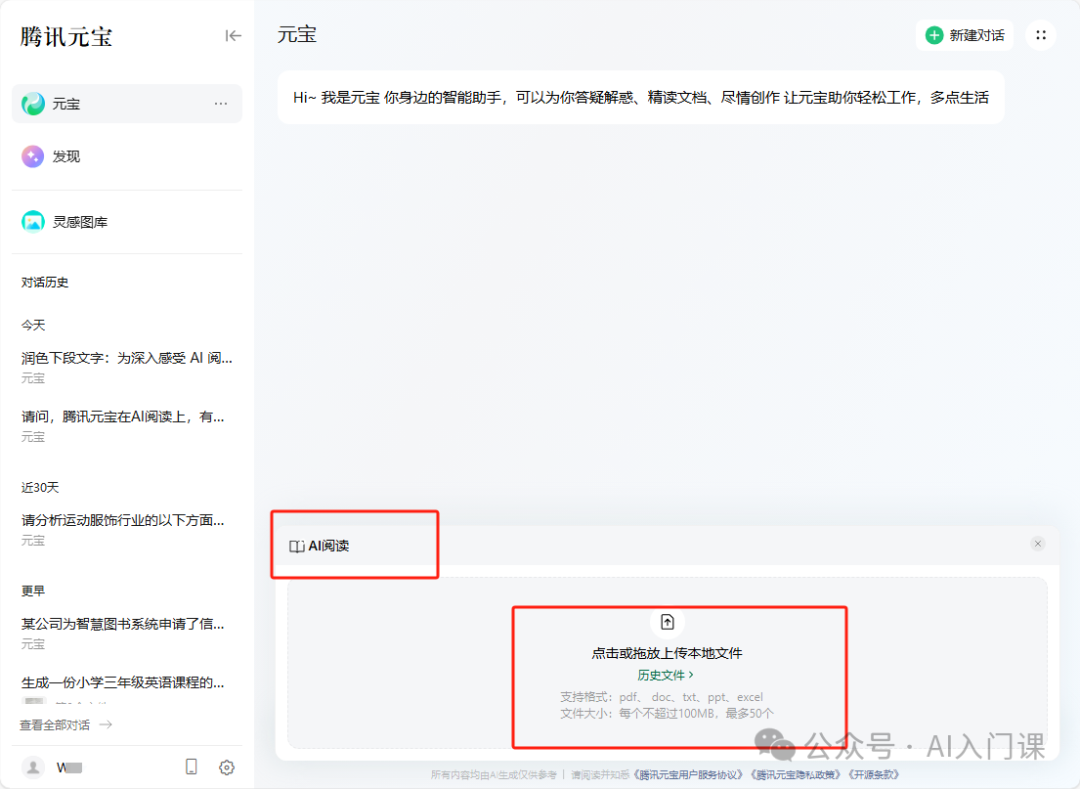The height and width of the screenshot is (789, 1080).
Task: Collapse the sidebar with the arrow icon
Action: point(233,36)
